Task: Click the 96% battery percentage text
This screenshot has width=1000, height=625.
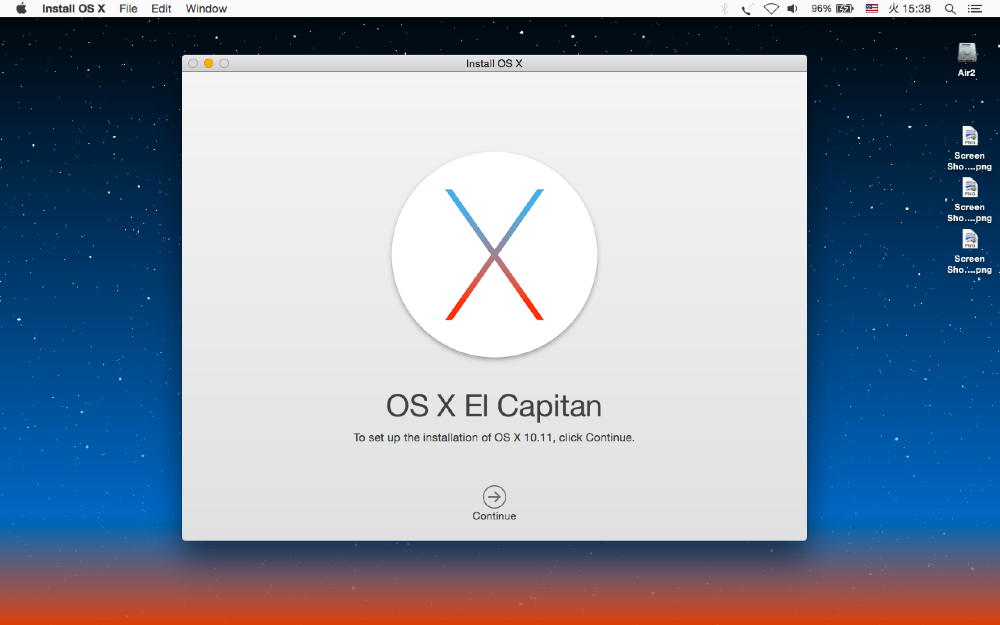Action: click(821, 8)
